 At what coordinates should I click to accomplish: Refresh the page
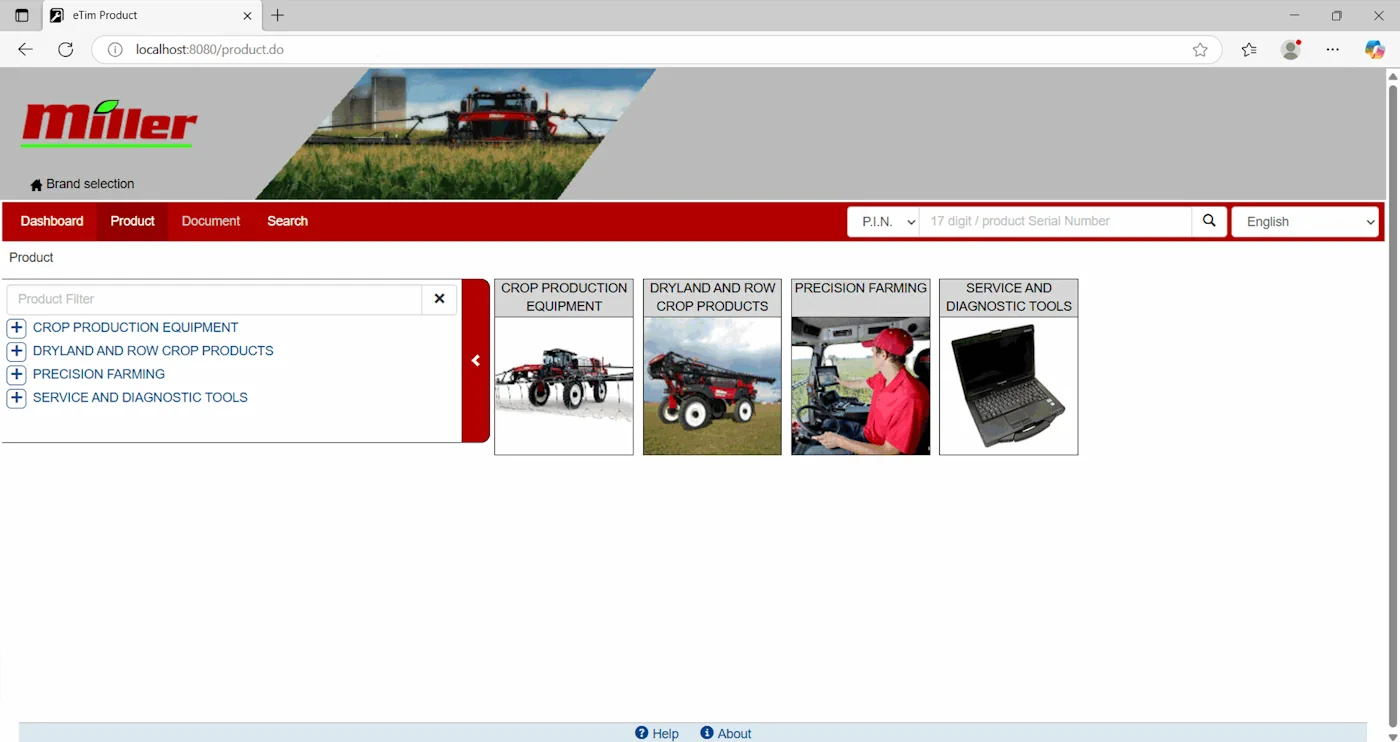click(x=66, y=49)
